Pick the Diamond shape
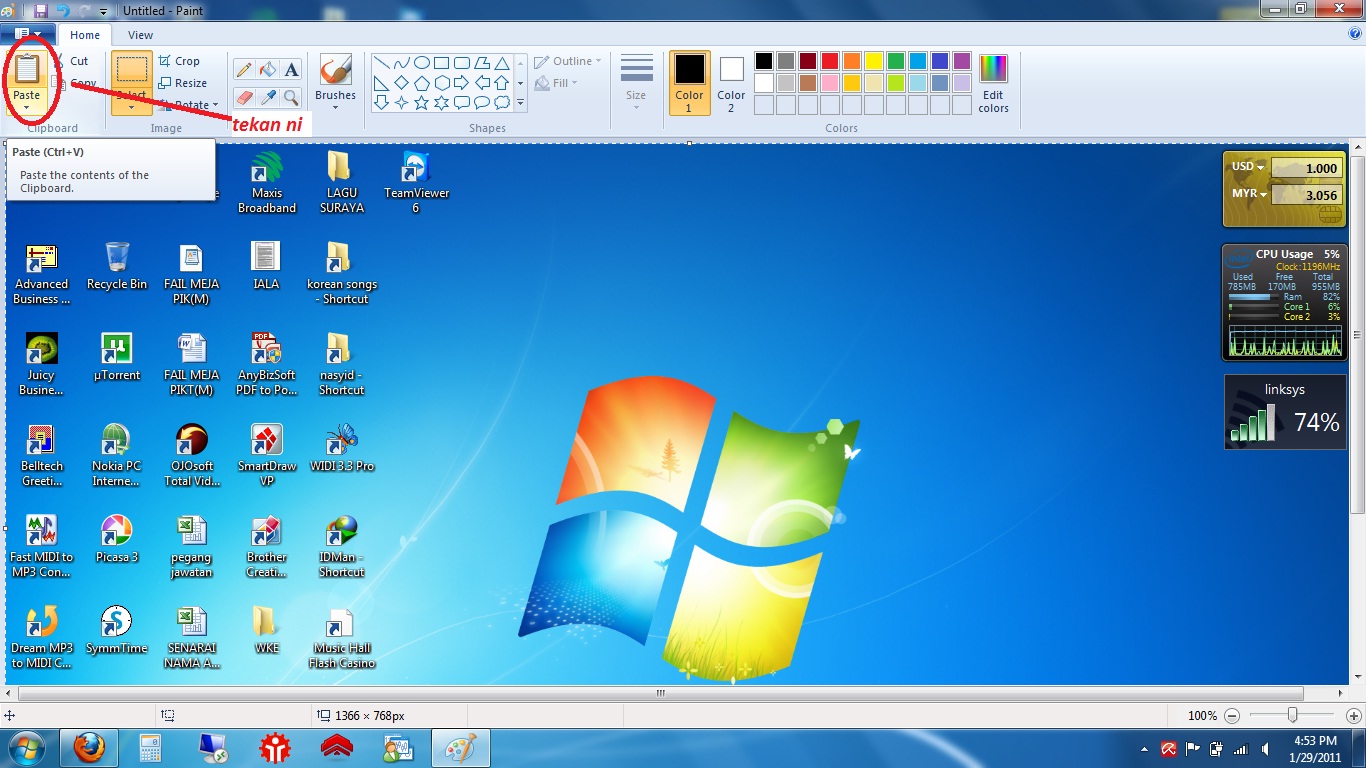This screenshot has width=1366, height=768. tap(401, 83)
